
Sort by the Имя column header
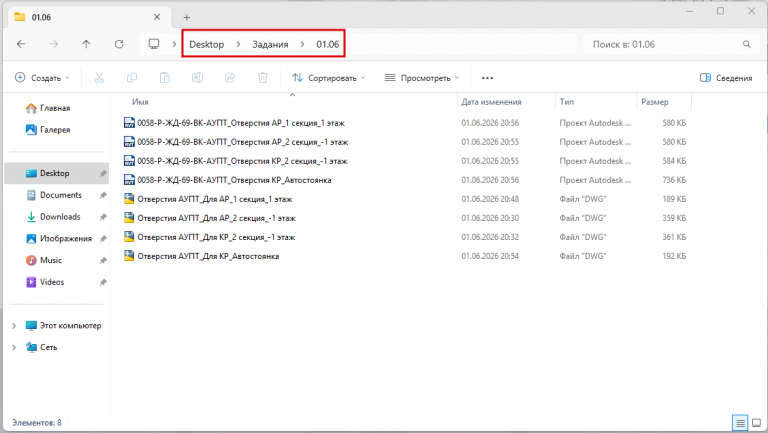coord(140,102)
